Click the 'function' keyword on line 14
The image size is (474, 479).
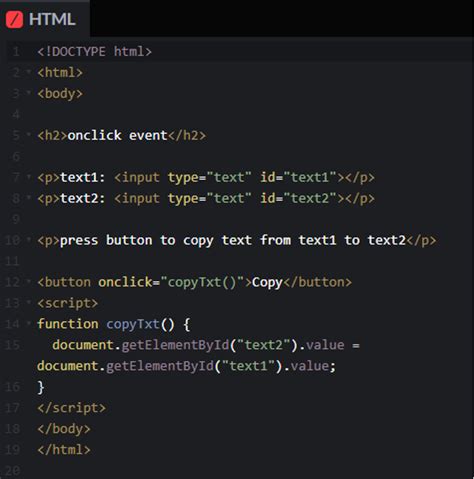[68, 324]
